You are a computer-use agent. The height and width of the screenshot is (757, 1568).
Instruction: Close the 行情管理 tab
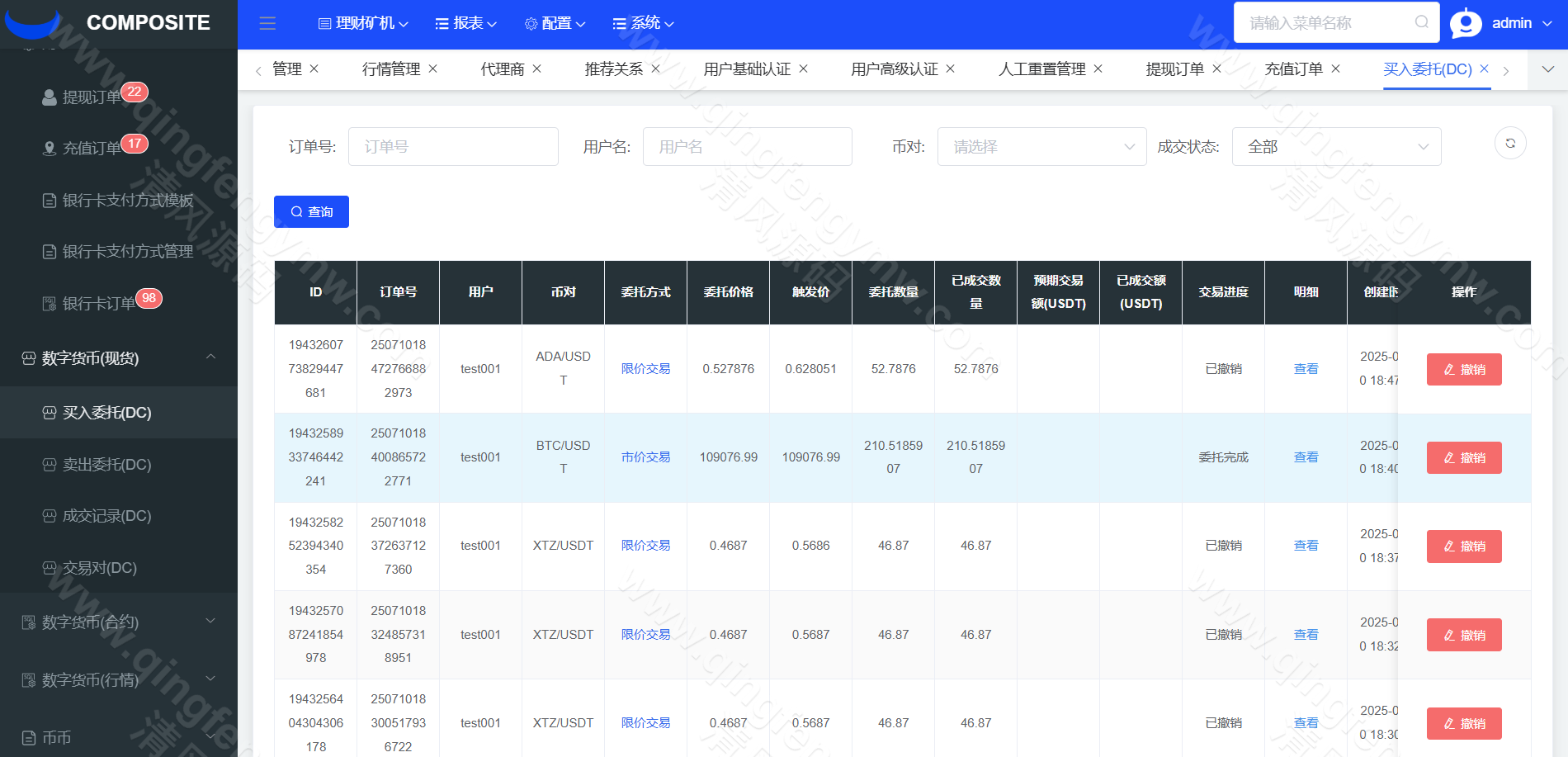coord(432,69)
